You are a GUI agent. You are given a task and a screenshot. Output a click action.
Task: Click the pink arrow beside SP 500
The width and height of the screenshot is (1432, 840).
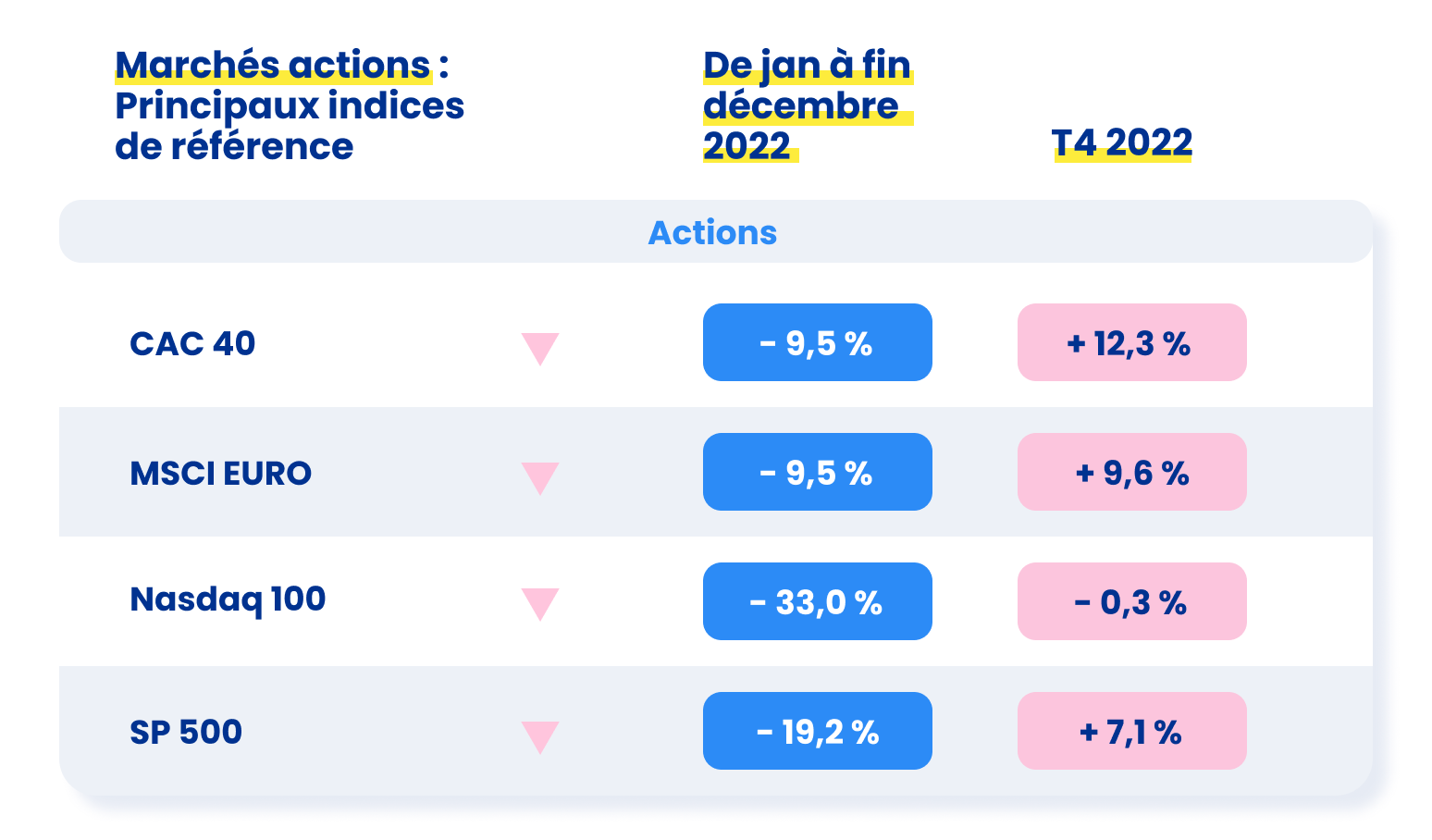(x=540, y=735)
